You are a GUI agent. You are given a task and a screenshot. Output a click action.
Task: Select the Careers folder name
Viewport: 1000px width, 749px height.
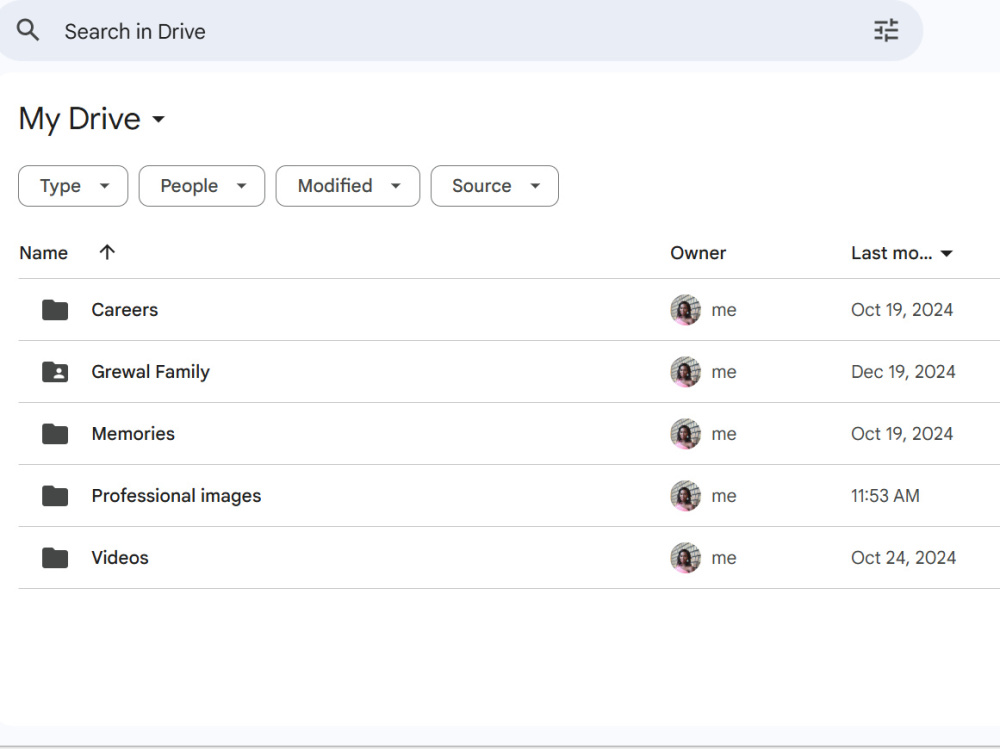click(x=124, y=309)
